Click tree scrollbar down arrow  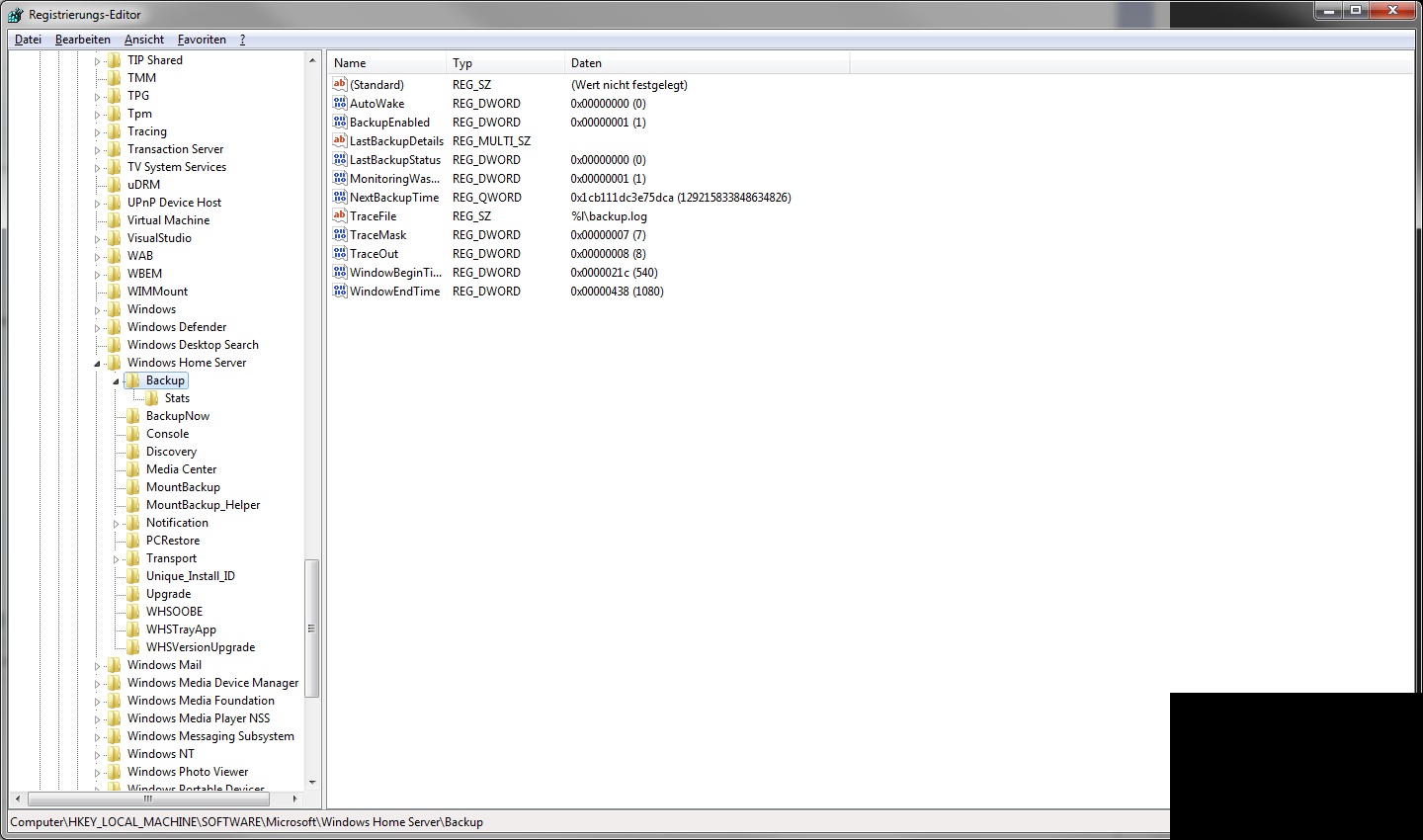point(312,782)
